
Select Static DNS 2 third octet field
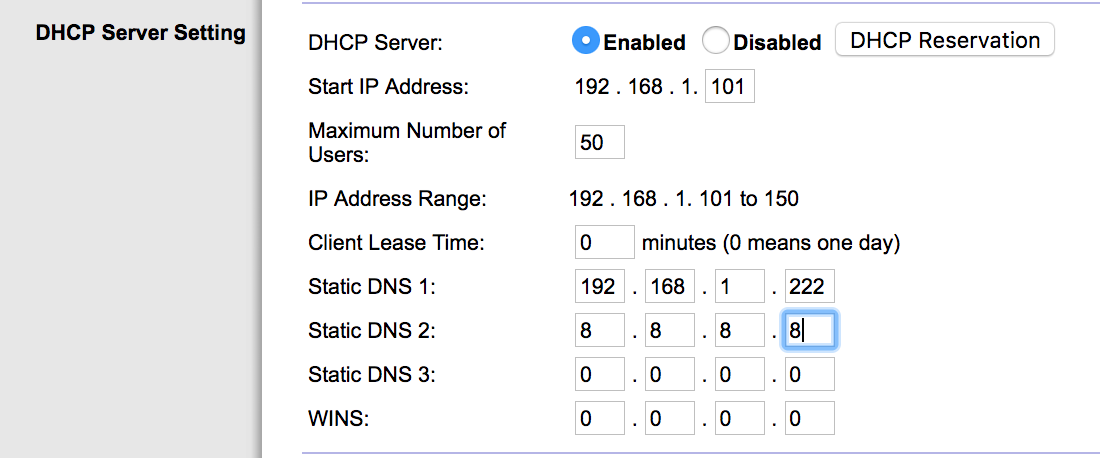[x=740, y=331]
